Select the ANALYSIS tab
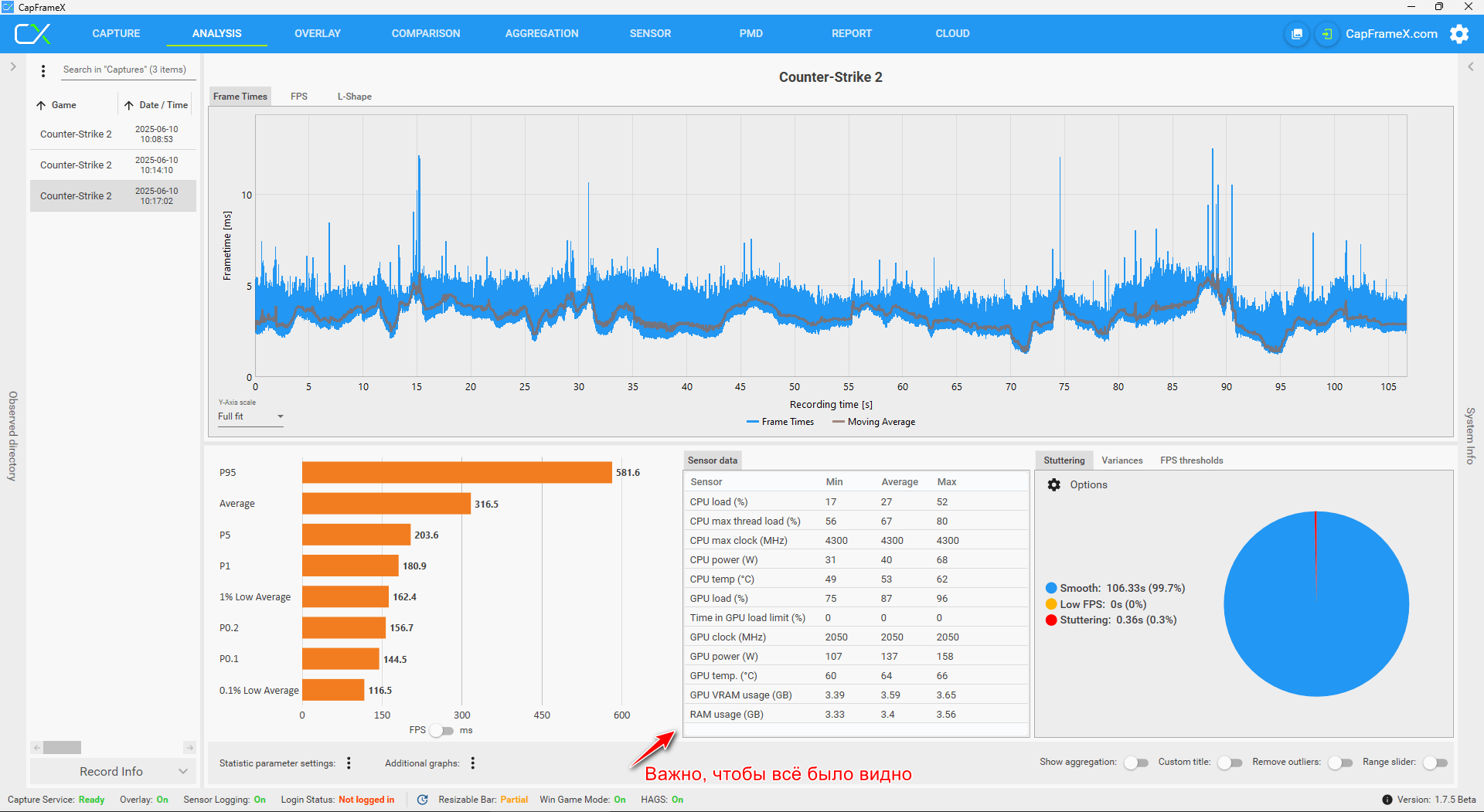This screenshot has height=812, width=1484. pos(216,33)
